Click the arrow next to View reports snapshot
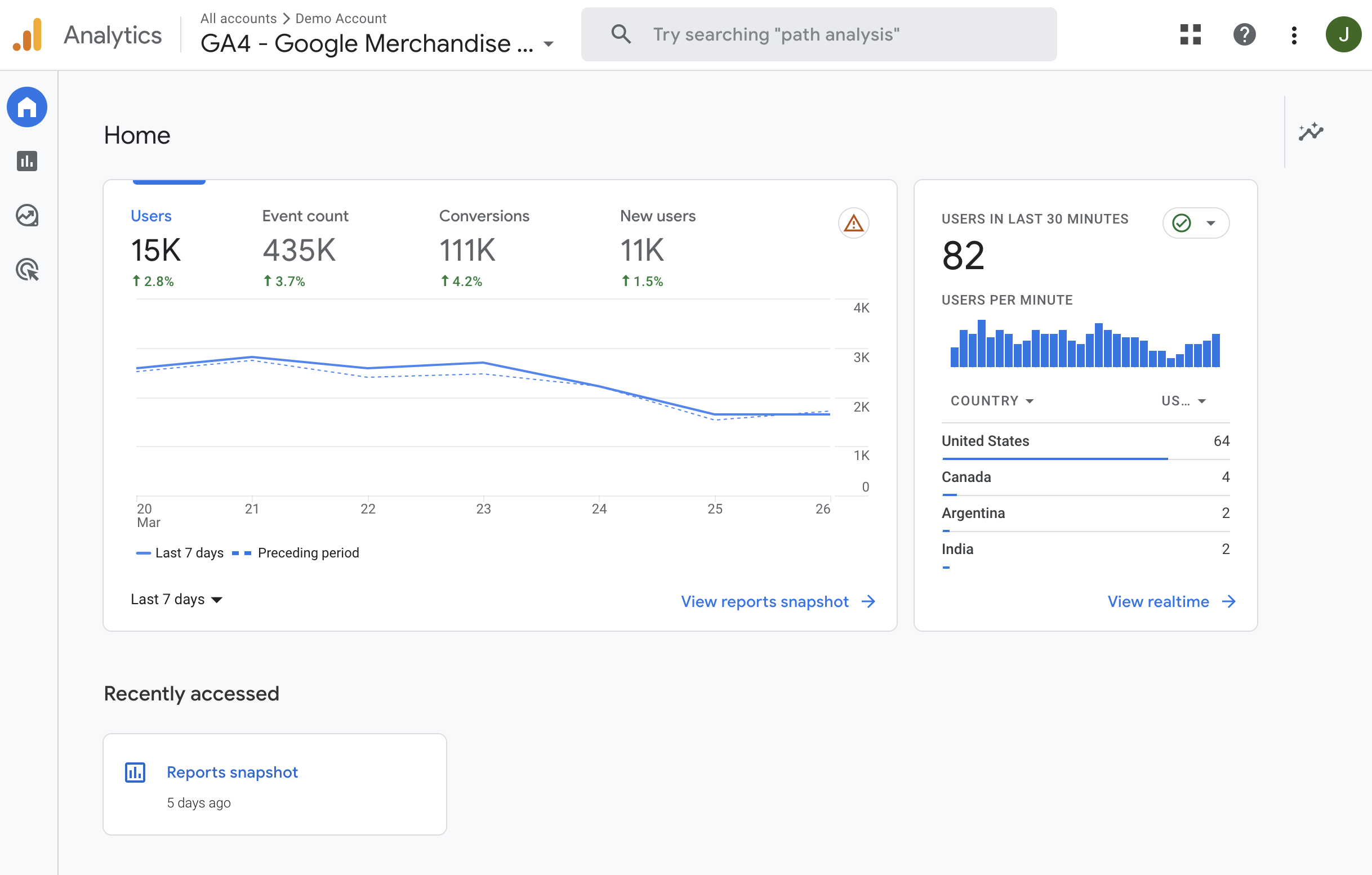 point(868,601)
